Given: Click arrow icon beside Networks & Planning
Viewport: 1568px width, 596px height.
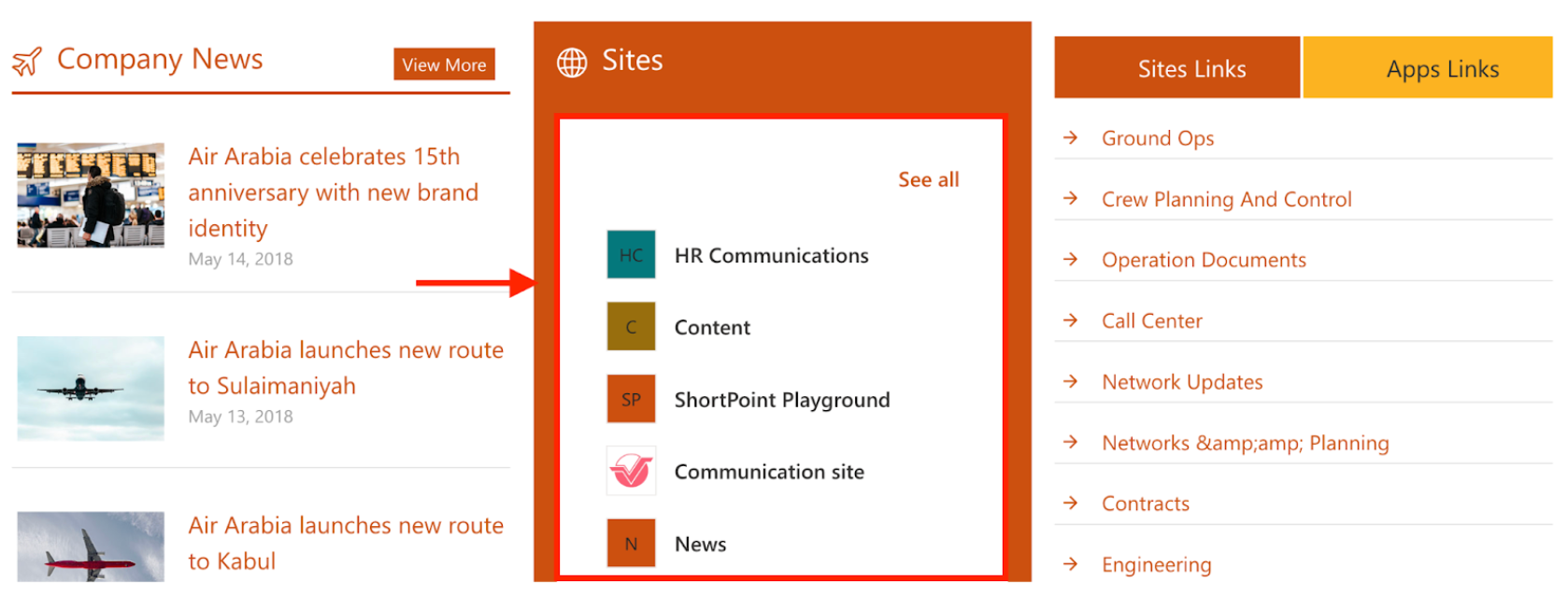Looking at the screenshot, I should pos(1071,442).
